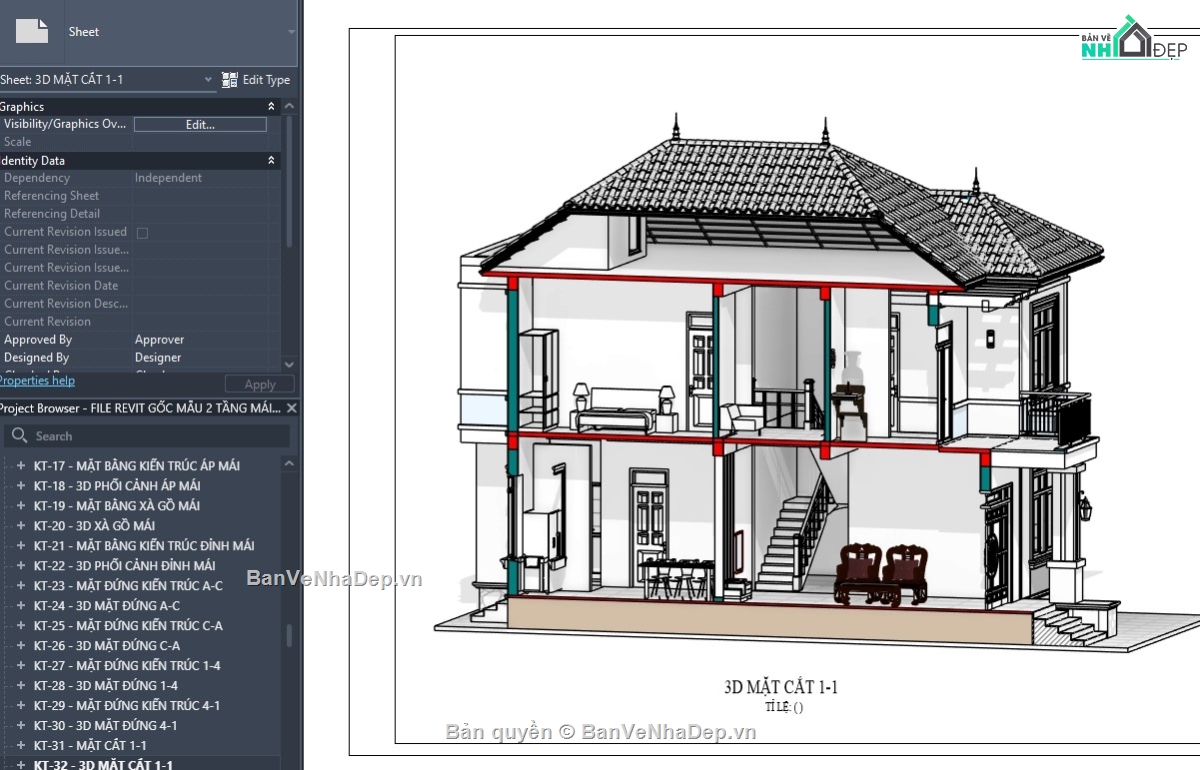Click the Edit Type button

[x=256, y=80]
